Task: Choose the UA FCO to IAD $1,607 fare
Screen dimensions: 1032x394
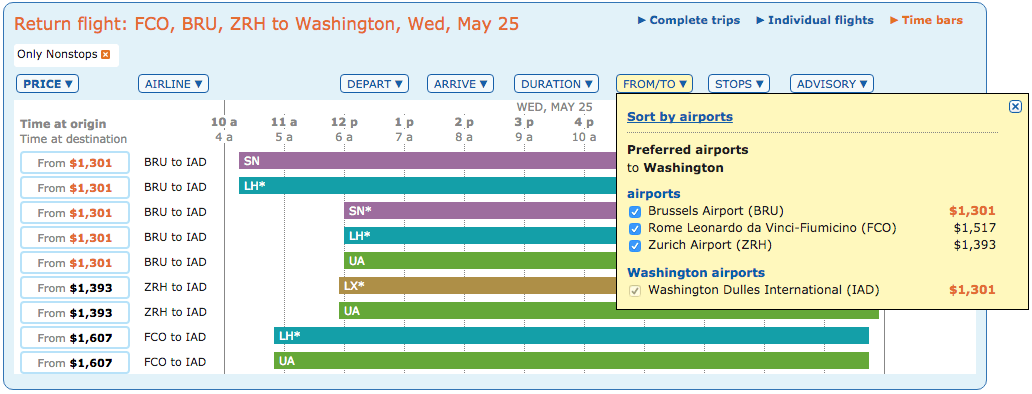Action: (x=74, y=362)
